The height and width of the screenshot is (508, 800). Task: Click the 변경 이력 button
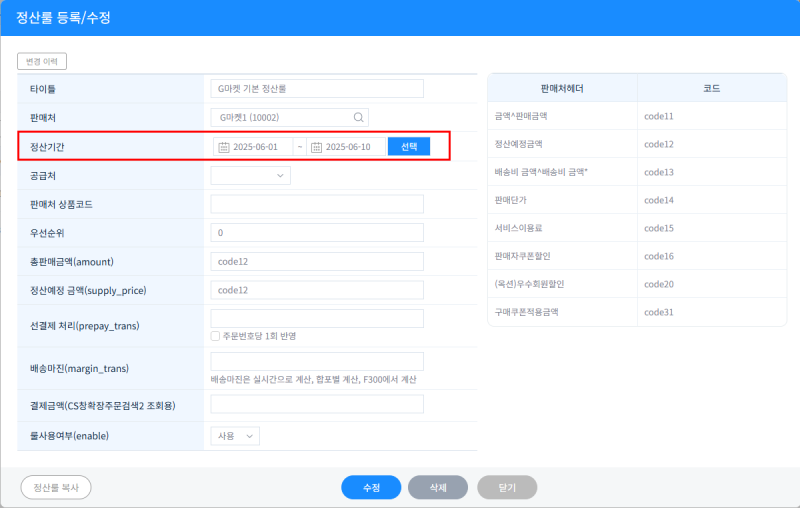coord(42,61)
